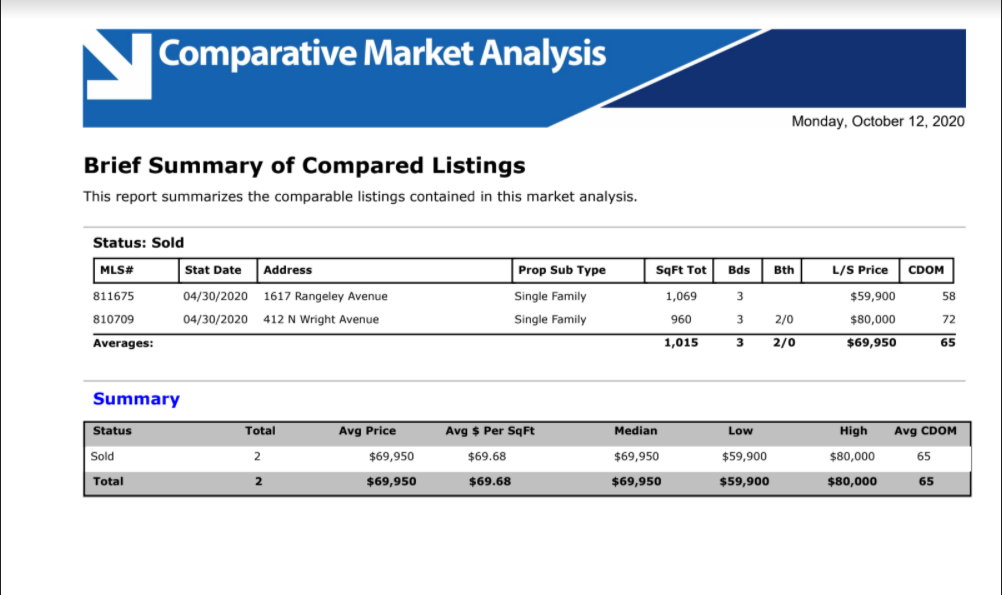1002x595 pixels.
Task: Click the 960 square footage value
Action: click(681, 320)
